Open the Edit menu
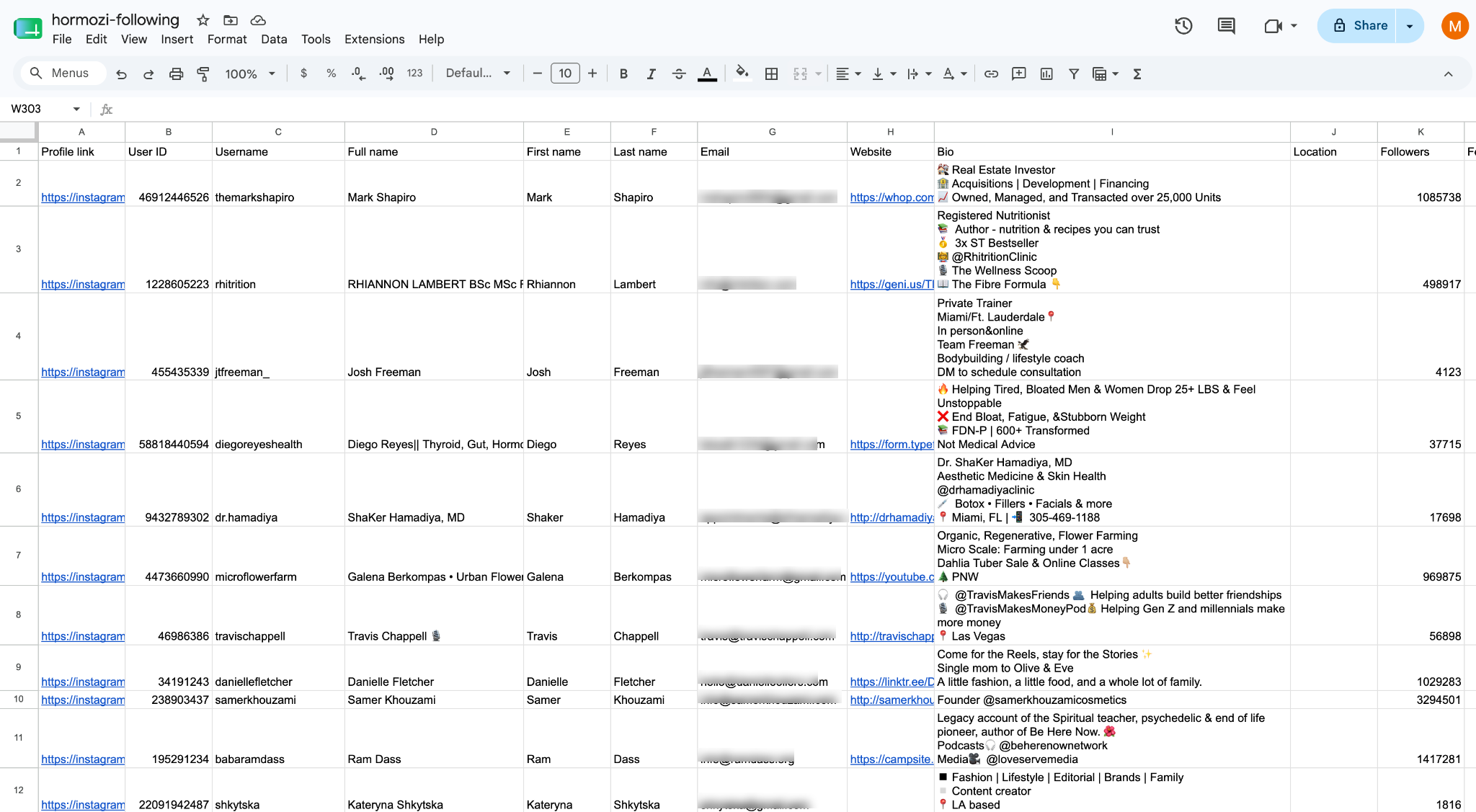This screenshot has width=1476, height=812. coord(96,39)
